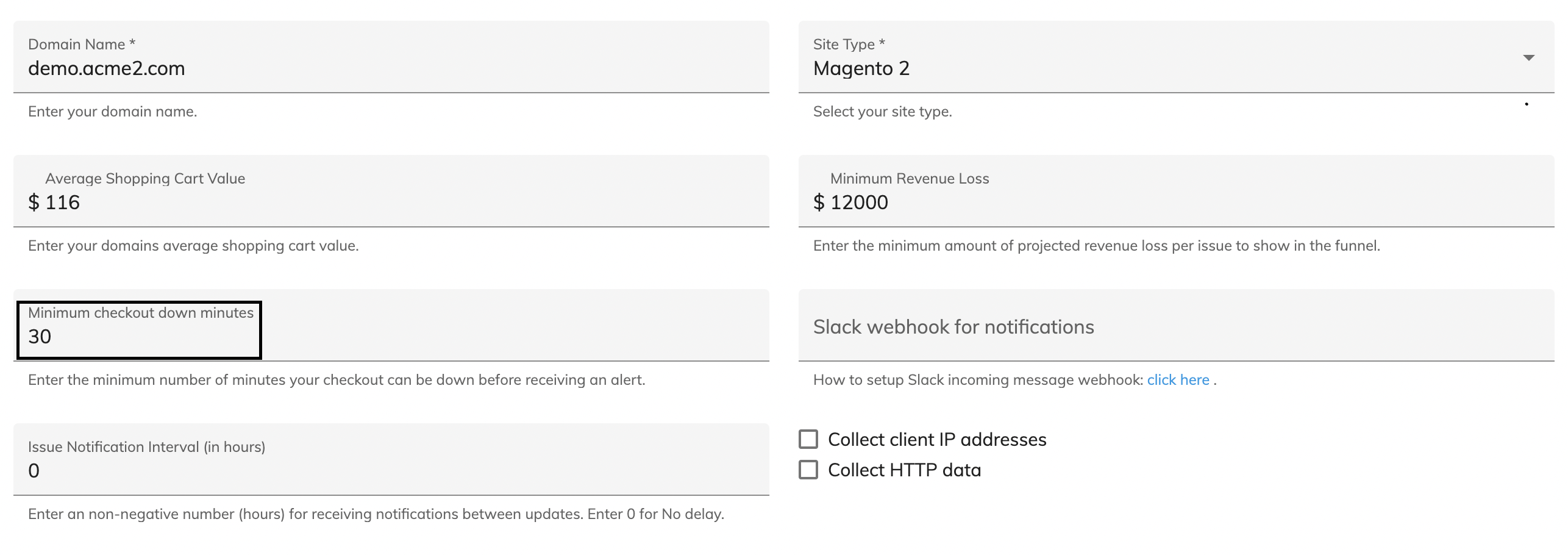Click the dollar sign before 12000
1568x555 pixels.
[819, 202]
